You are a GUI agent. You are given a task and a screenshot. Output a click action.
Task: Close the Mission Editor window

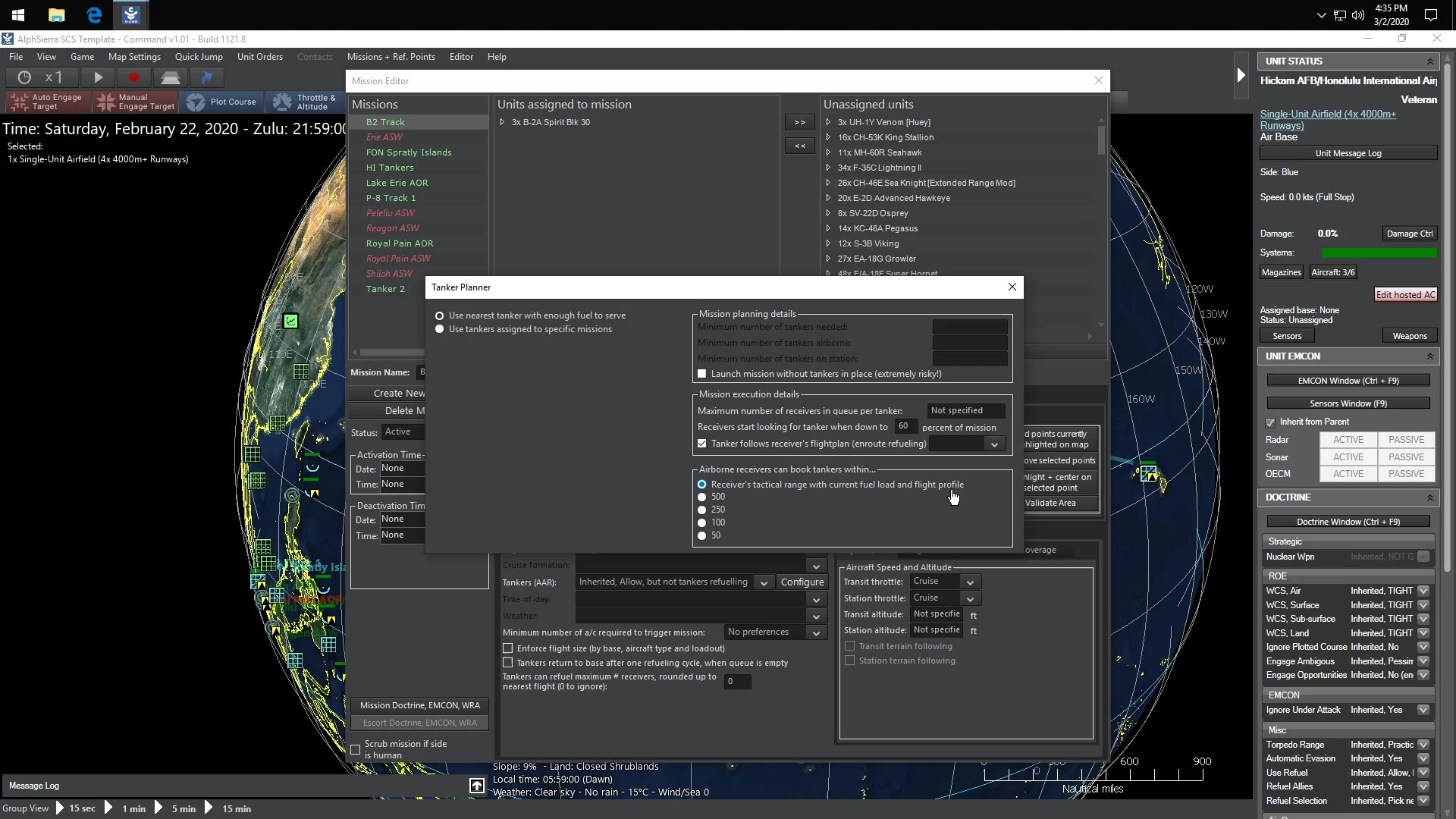coord(1098,80)
